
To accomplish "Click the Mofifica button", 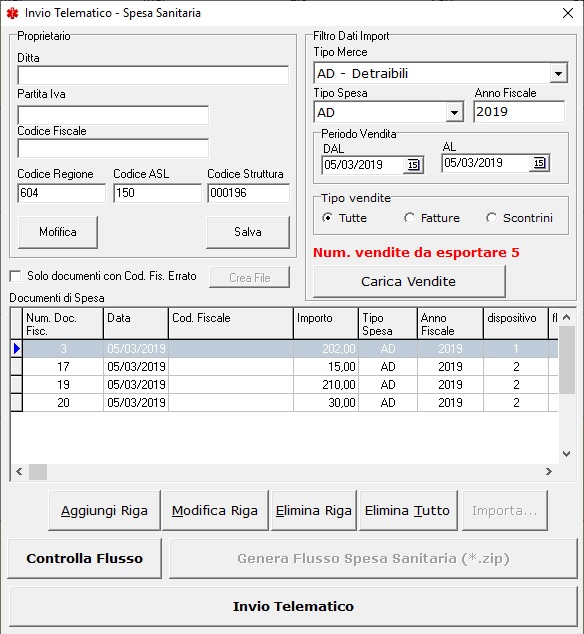I will click(x=58, y=232).
